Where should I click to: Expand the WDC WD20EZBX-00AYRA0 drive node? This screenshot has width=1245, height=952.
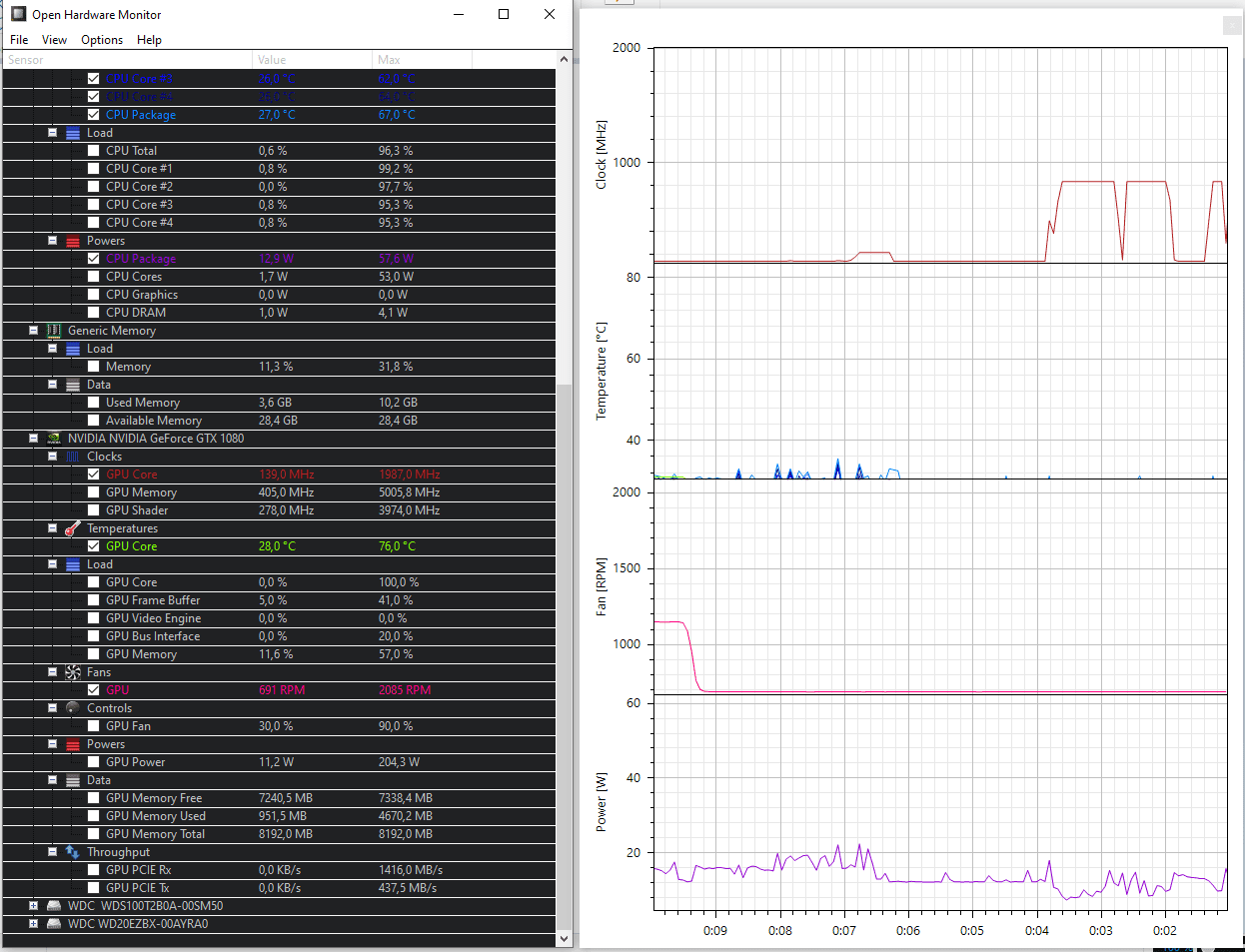click(33, 924)
